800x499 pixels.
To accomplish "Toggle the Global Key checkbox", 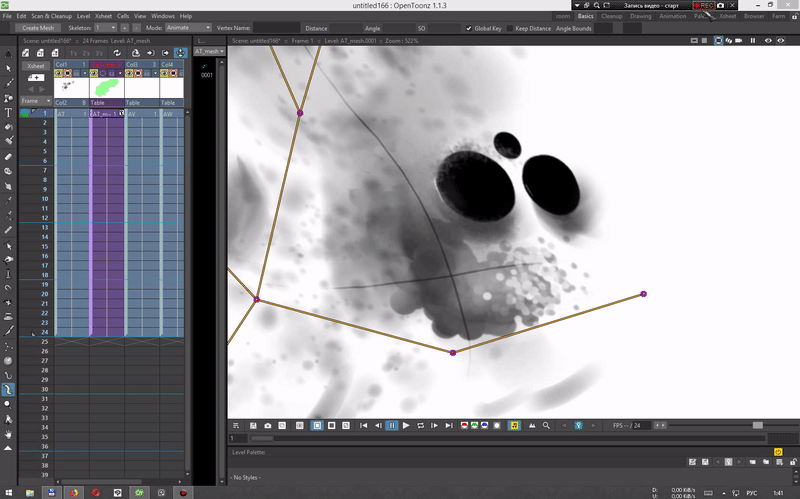I will pos(470,28).
